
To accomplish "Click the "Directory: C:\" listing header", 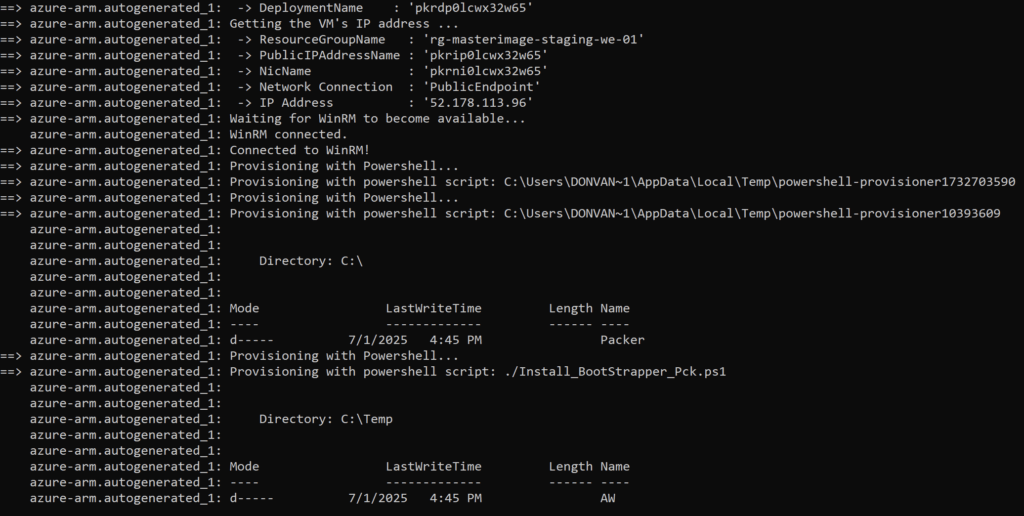I will [310, 261].
